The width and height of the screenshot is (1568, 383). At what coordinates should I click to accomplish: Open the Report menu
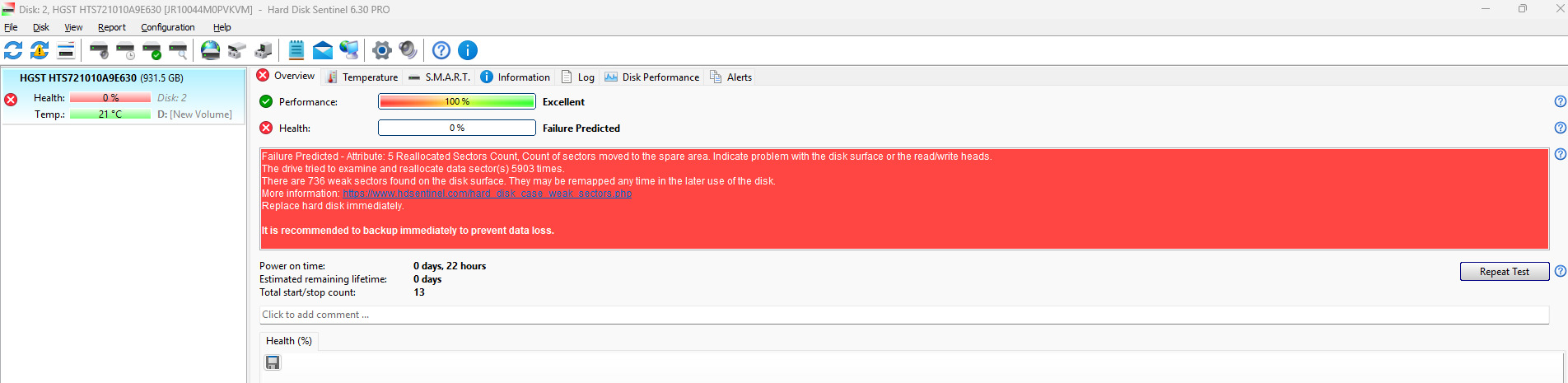[112, 27]
